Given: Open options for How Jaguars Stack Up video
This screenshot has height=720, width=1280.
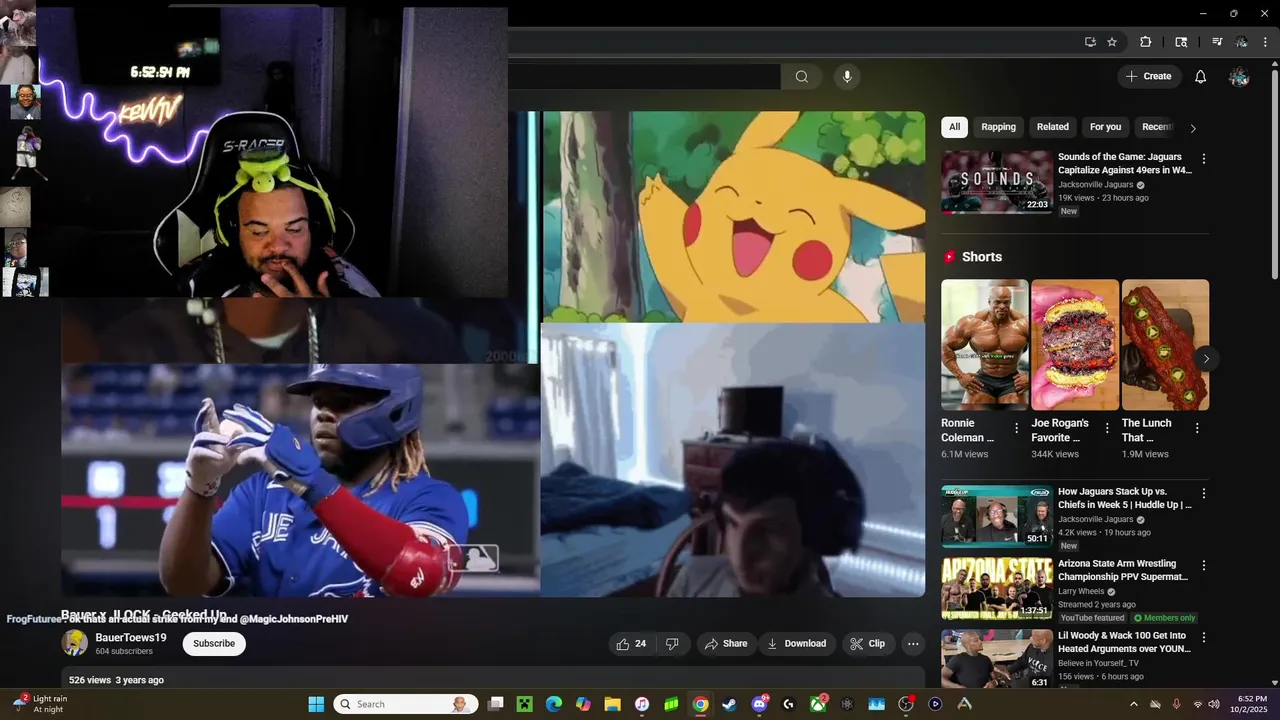Looking at the screenshot, I should click(x=1204, y=494).
